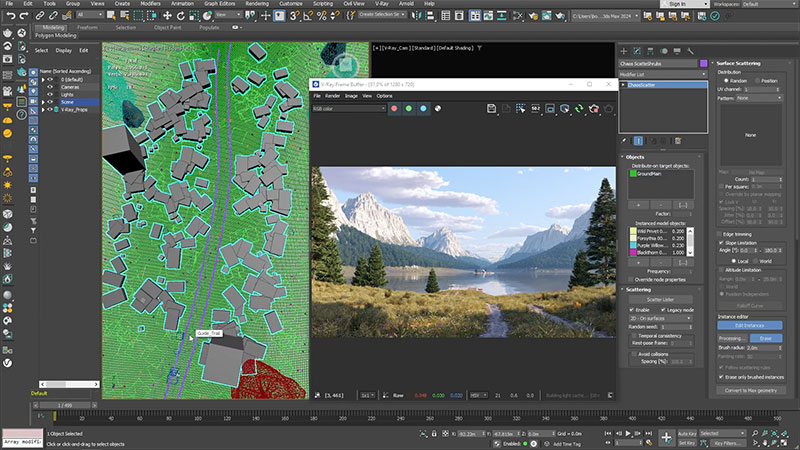800x450 pixels.
Task: Click the purple object color swatch
Action: tap(703, 64)
